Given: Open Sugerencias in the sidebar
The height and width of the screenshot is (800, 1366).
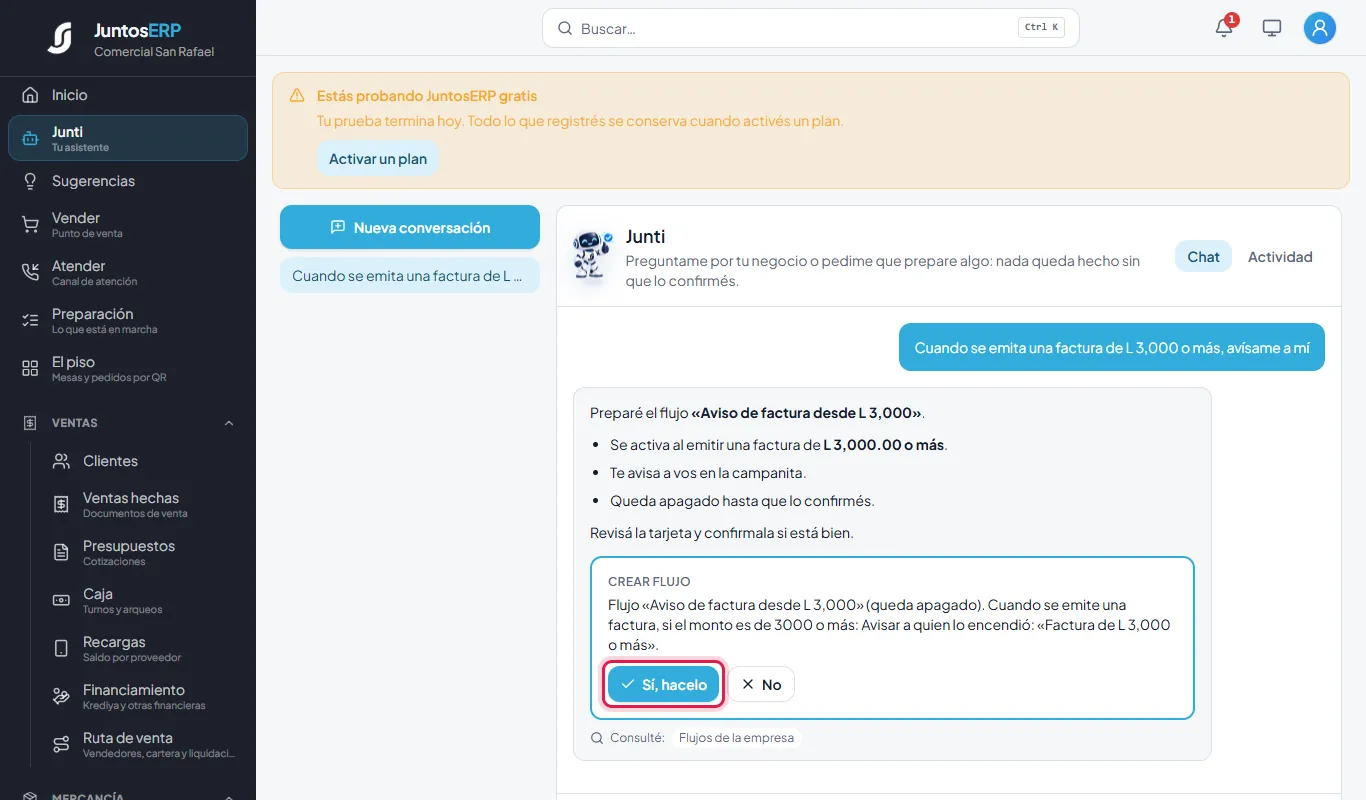Looking at the screenshot, I should [128, 181].
